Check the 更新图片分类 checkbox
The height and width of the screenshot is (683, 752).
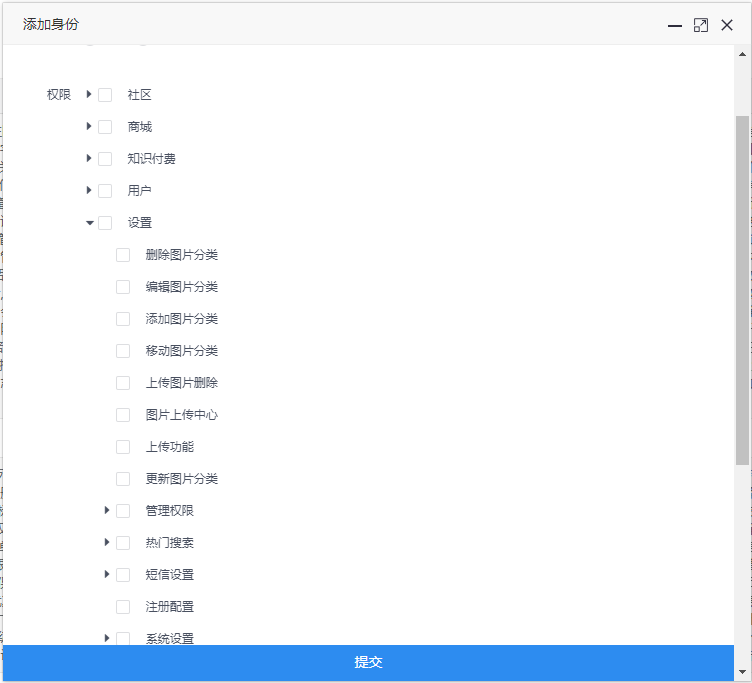click(123, 479)
